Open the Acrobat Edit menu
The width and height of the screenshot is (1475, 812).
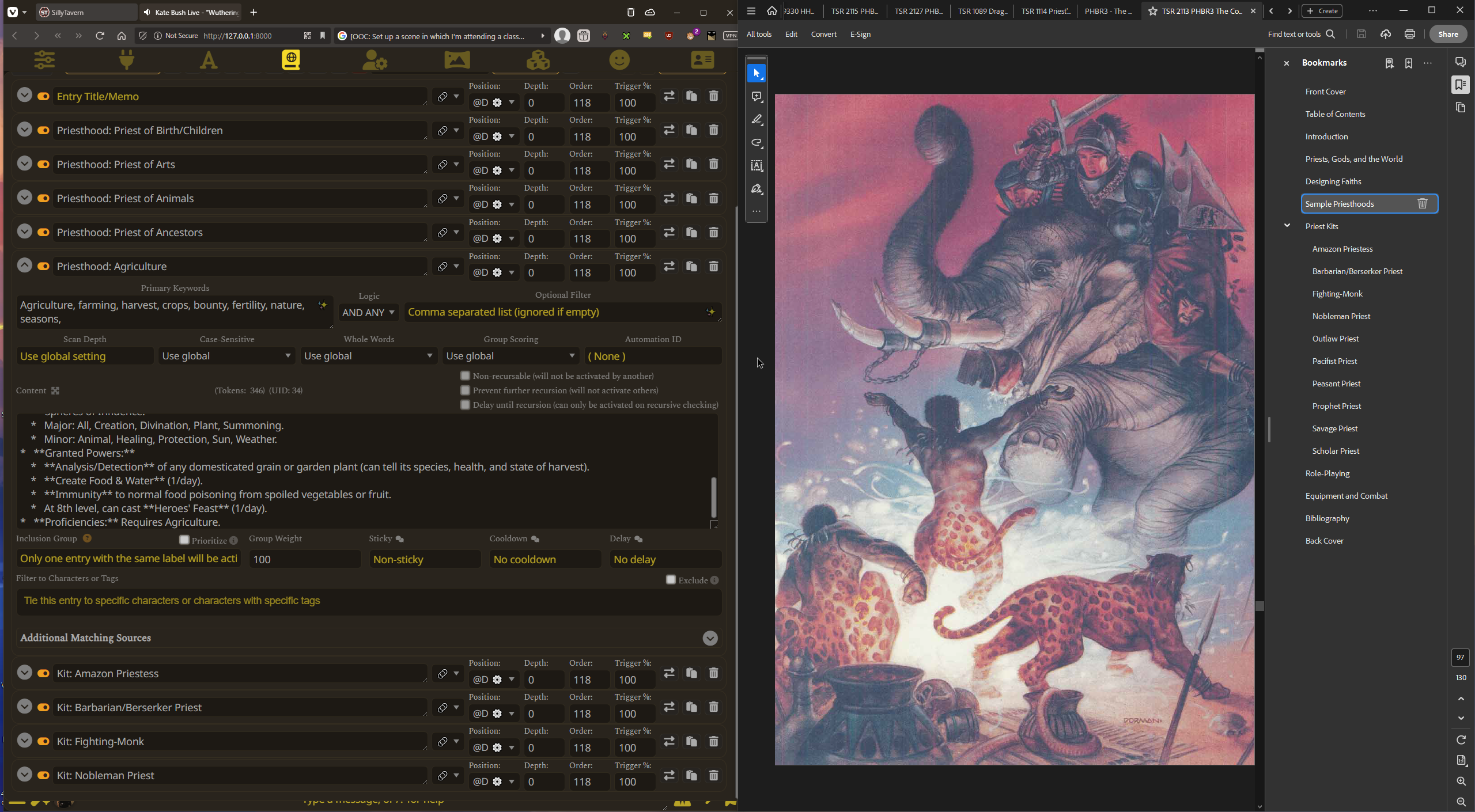coord(791,34)
